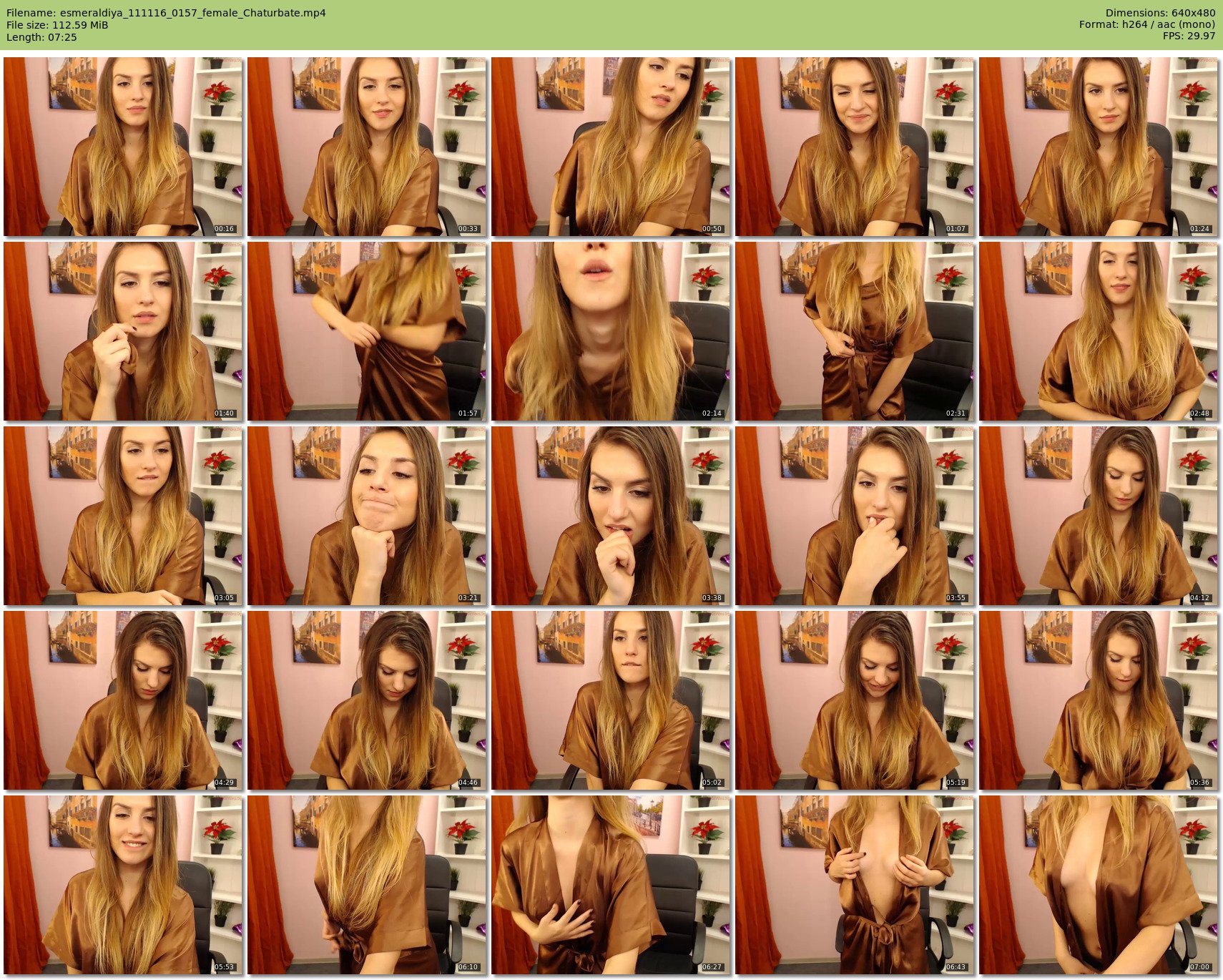Screen dimensions: 1223x980
Task: Click the frame stamped 01:57
Action: [367, 331]
